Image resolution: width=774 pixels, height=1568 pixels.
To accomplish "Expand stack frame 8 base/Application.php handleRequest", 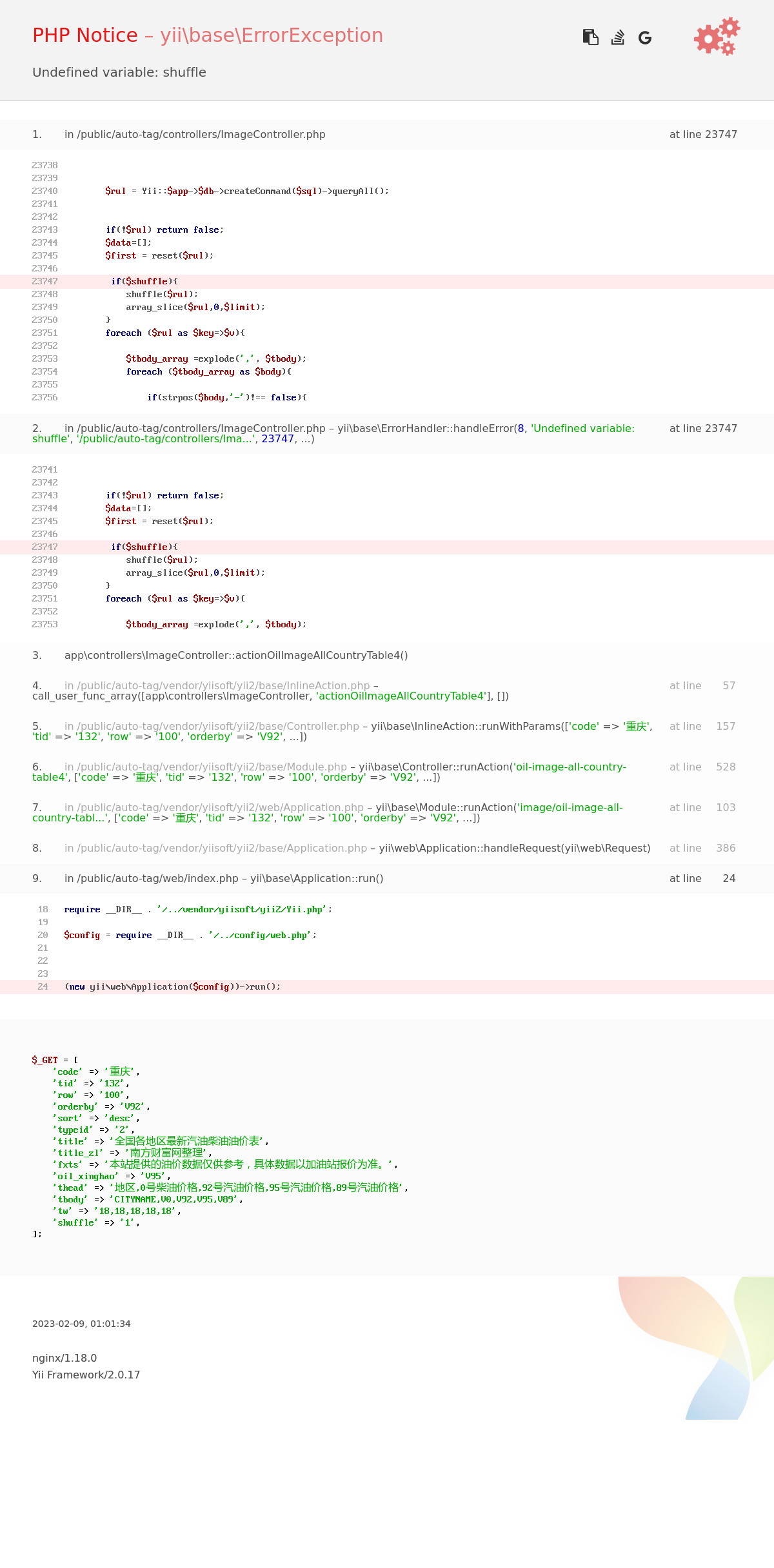I will coord(387,848).
